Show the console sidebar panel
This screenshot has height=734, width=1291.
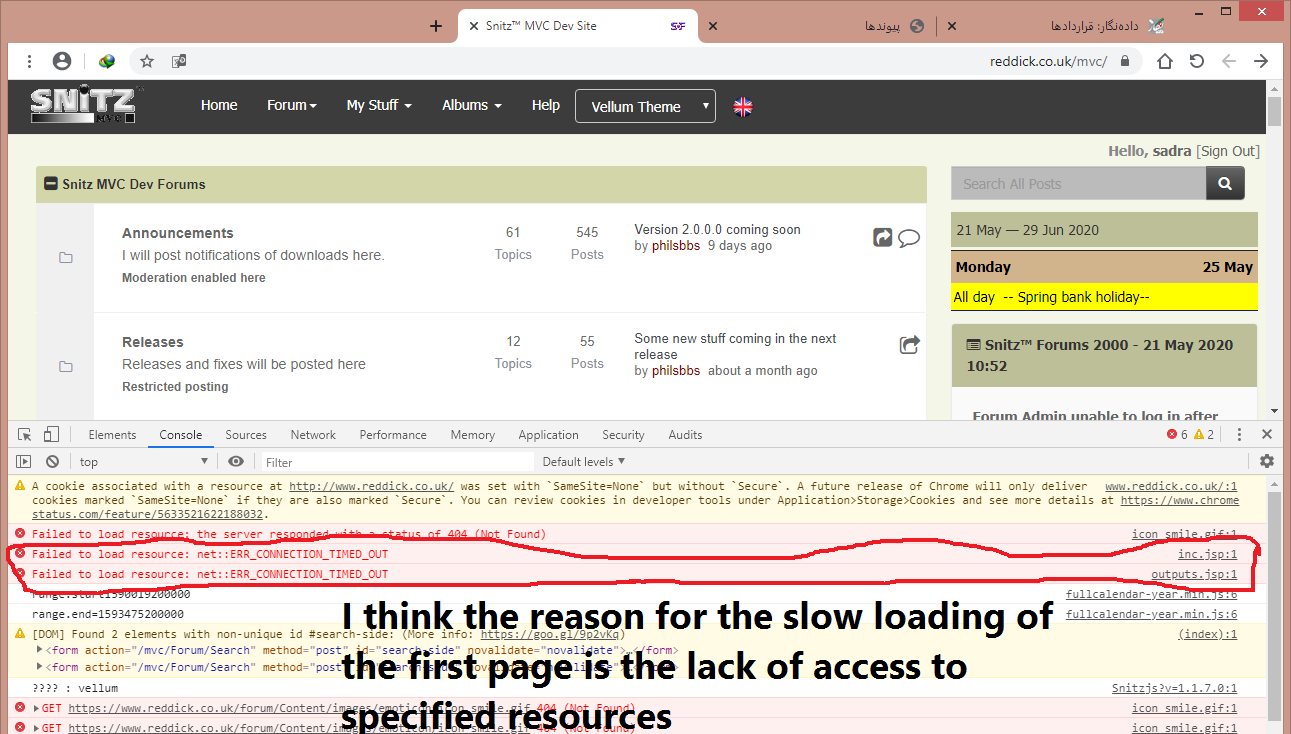pos(25,462)
